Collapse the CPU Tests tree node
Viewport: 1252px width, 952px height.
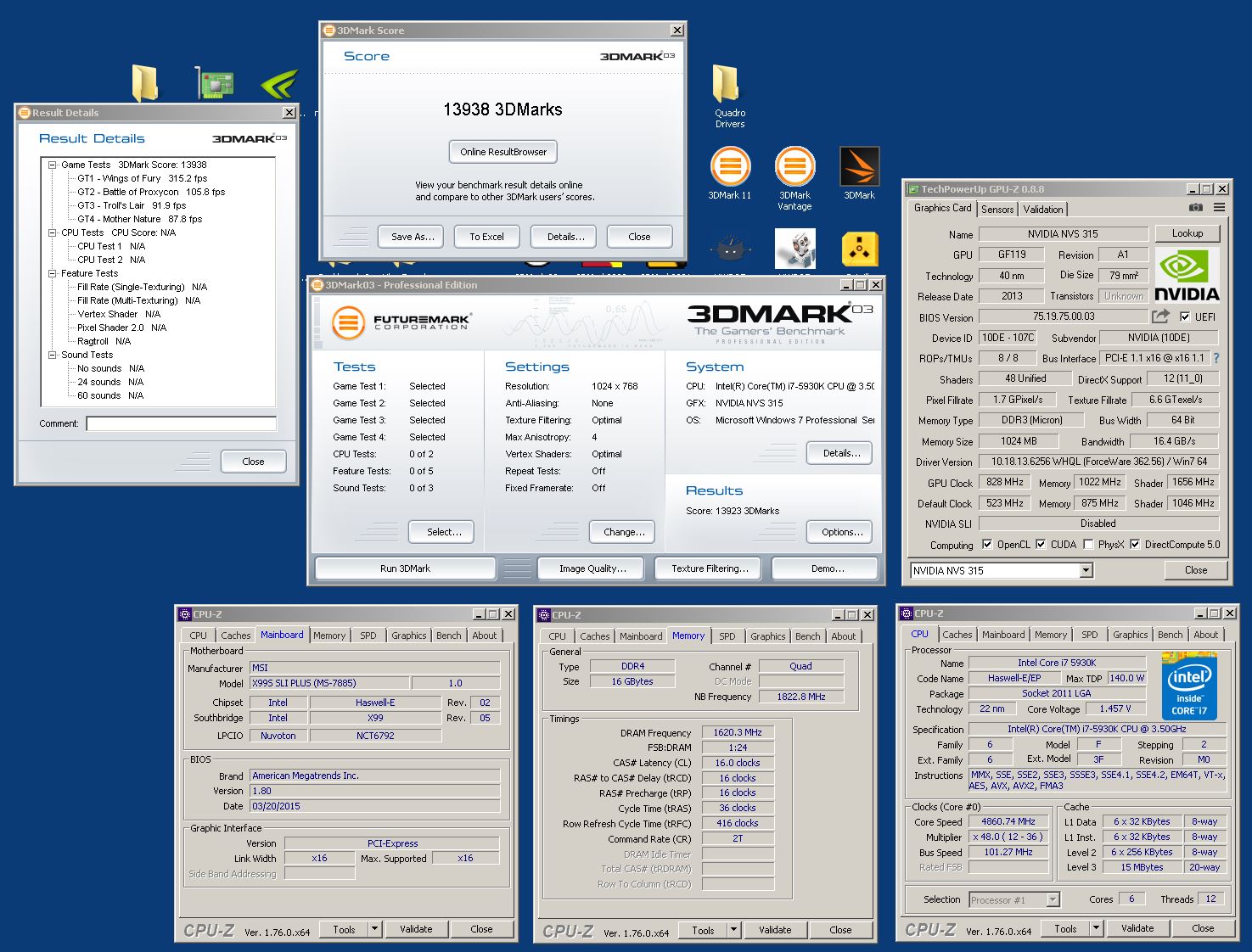(x=52, y=232)
